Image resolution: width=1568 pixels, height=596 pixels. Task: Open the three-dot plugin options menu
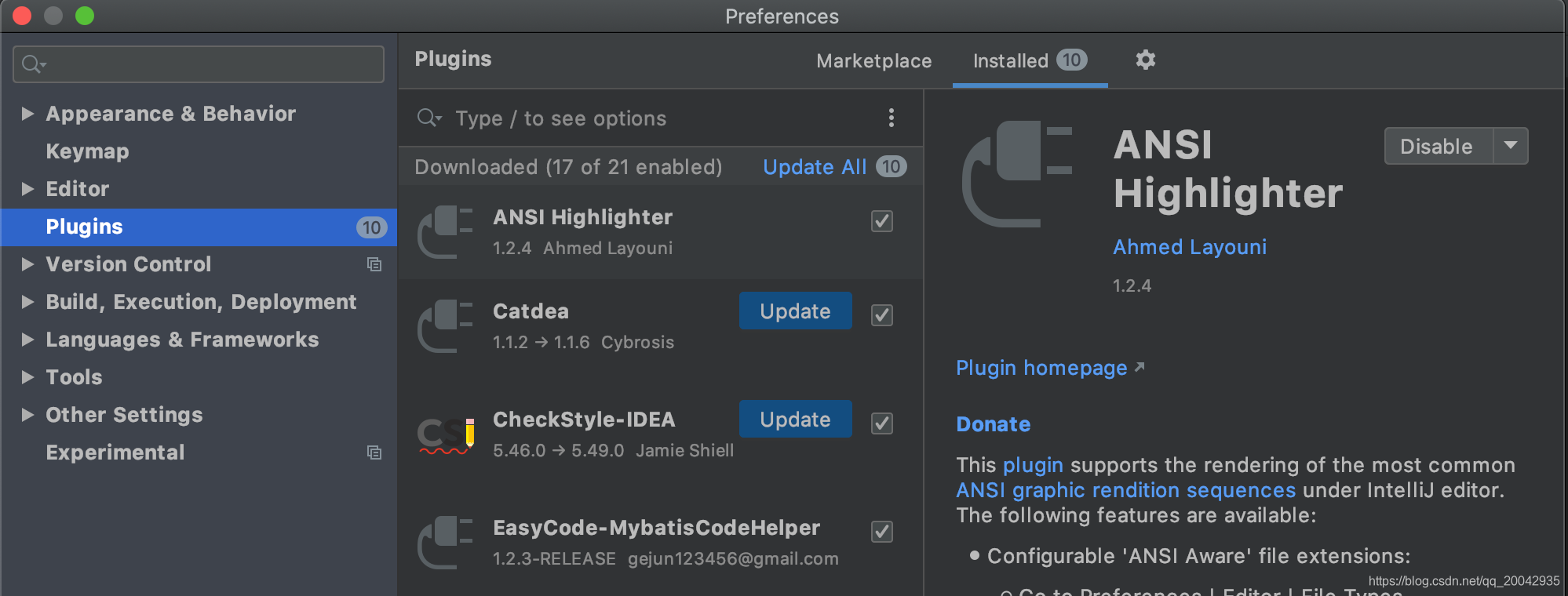[x=891, y=118]
